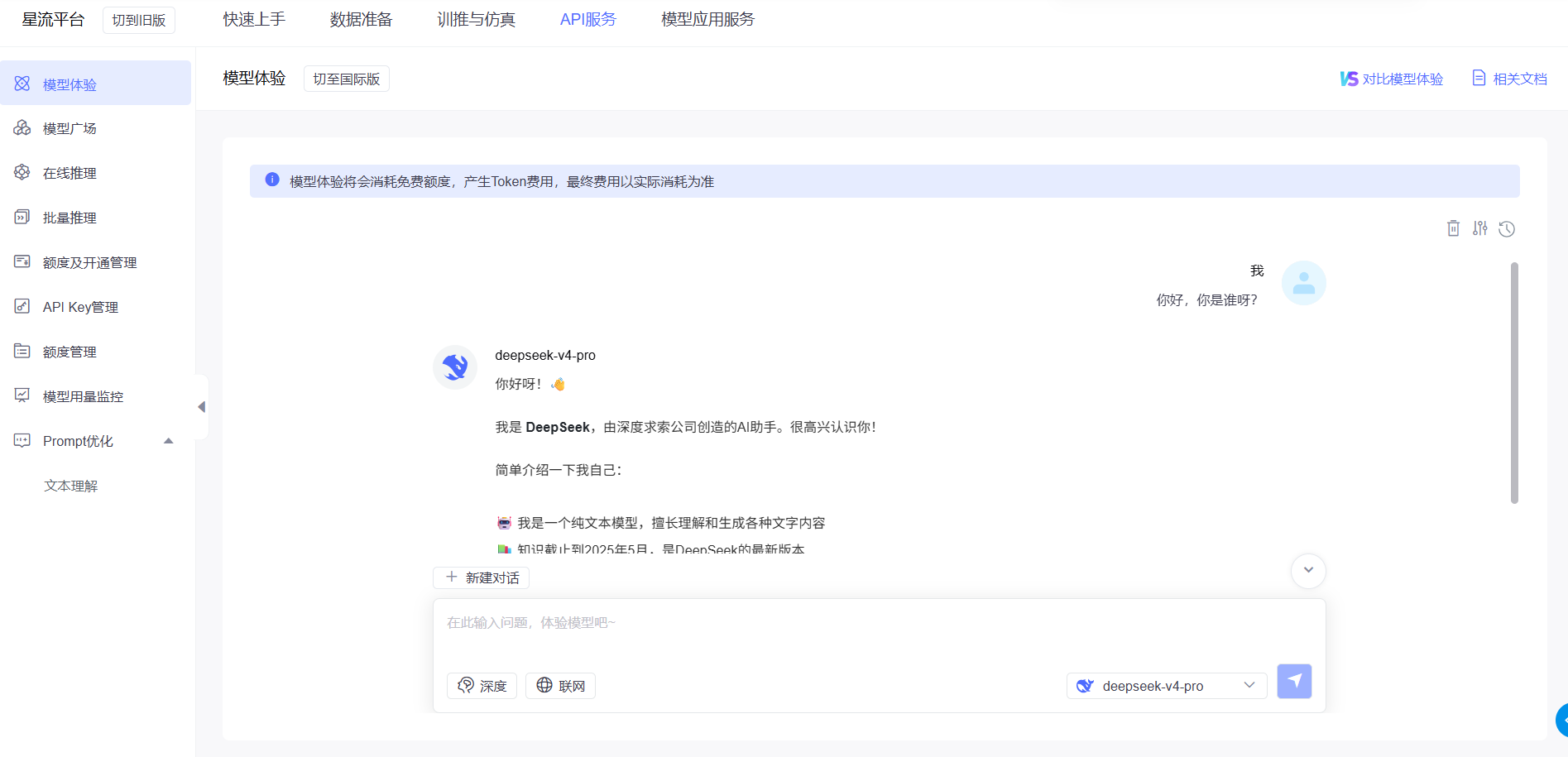Open the conversation history clock icon
This screenshot has height=757, width=1568.
[x=1507, y=229]
